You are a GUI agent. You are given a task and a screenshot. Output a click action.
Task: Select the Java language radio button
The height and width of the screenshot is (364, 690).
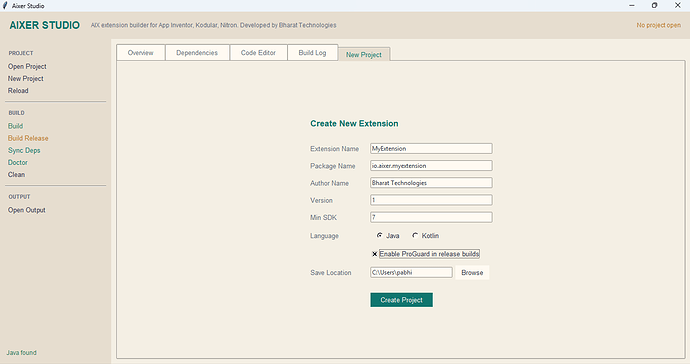point(379,235)
